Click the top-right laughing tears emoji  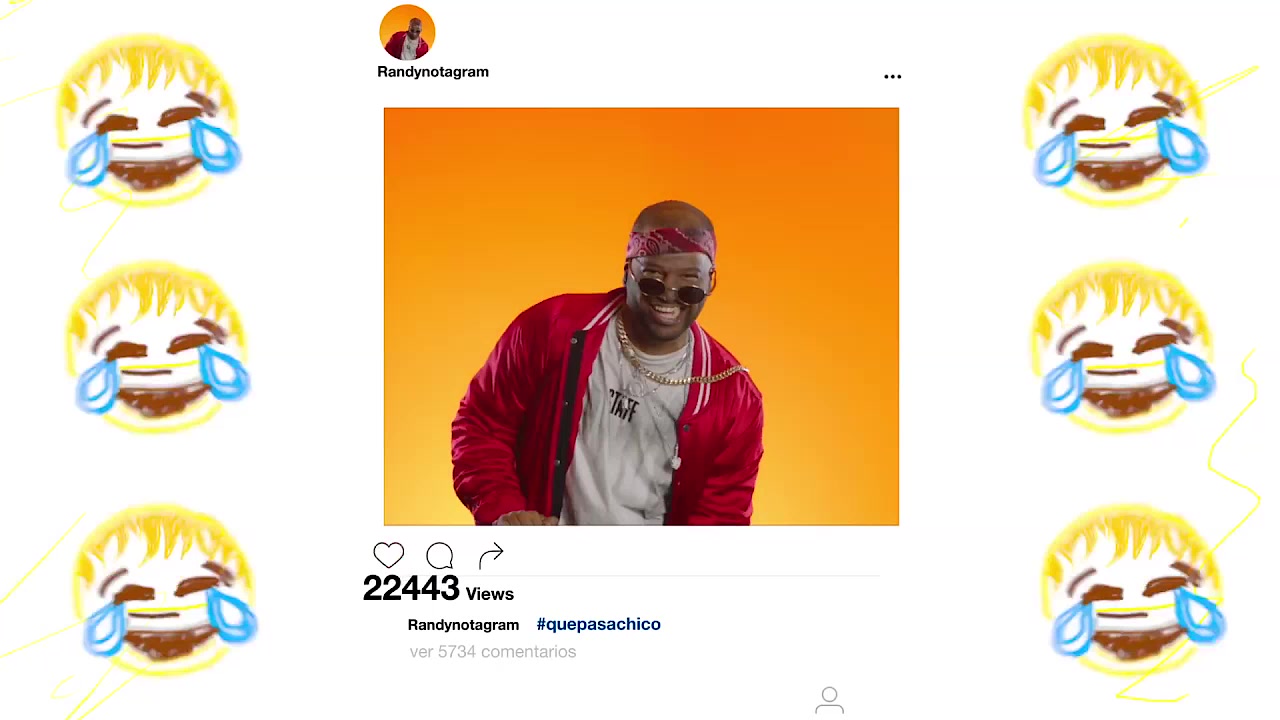click(1115, 120)
